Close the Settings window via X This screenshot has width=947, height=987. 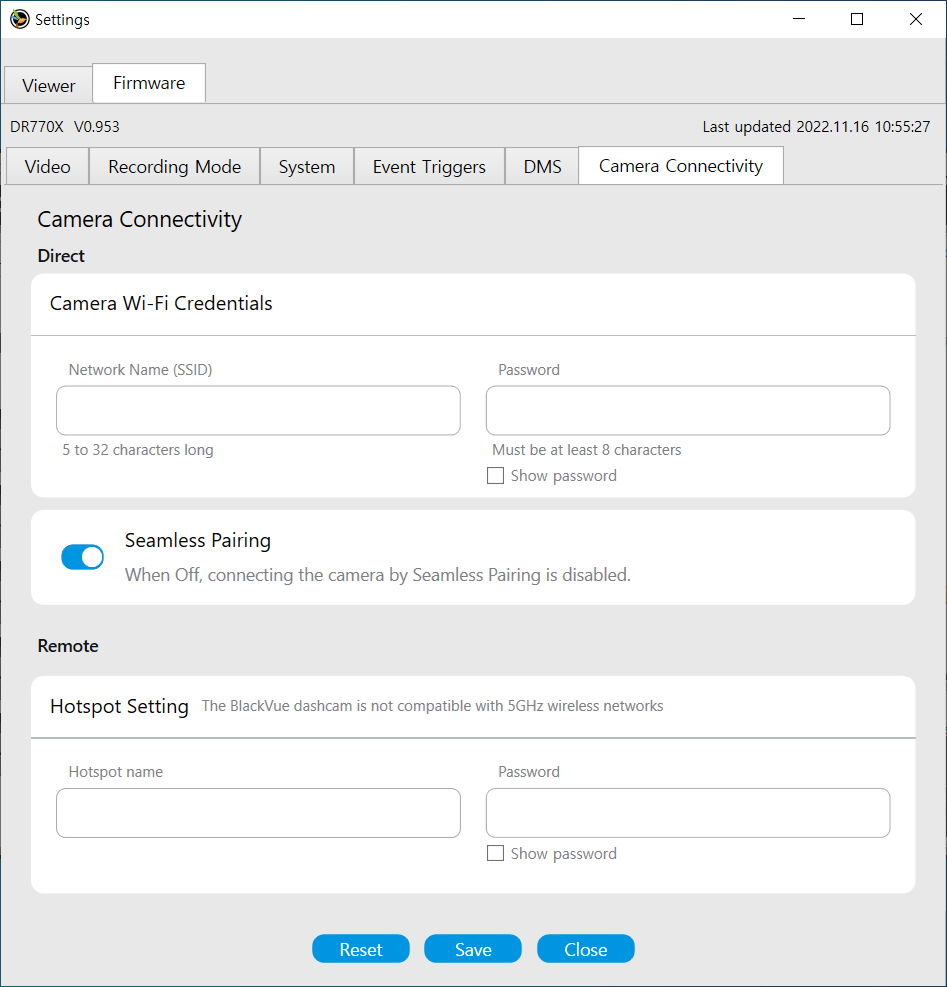click(915, 19)
